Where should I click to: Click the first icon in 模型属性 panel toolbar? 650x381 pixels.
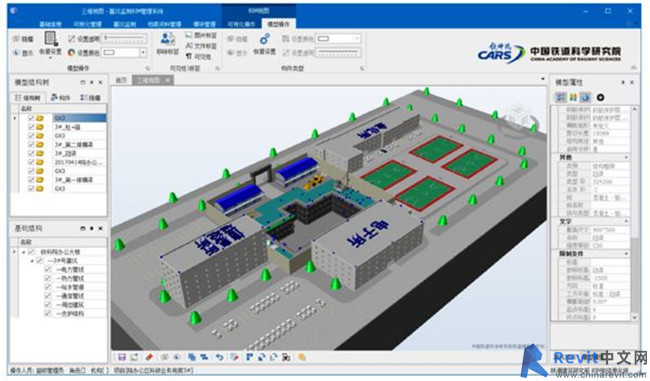[x=560, y=97]
